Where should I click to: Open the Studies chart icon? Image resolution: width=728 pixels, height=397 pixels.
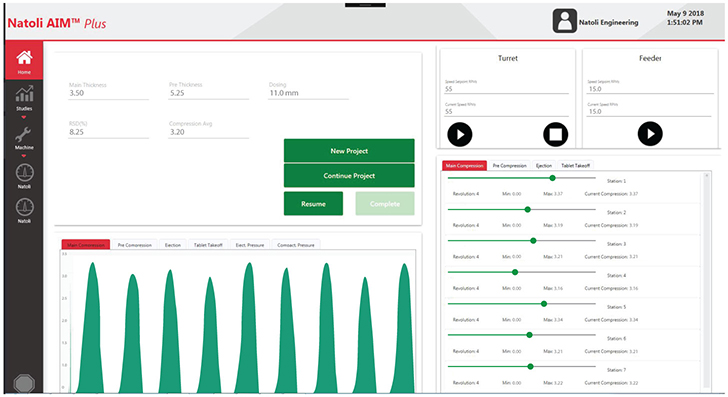24,94
